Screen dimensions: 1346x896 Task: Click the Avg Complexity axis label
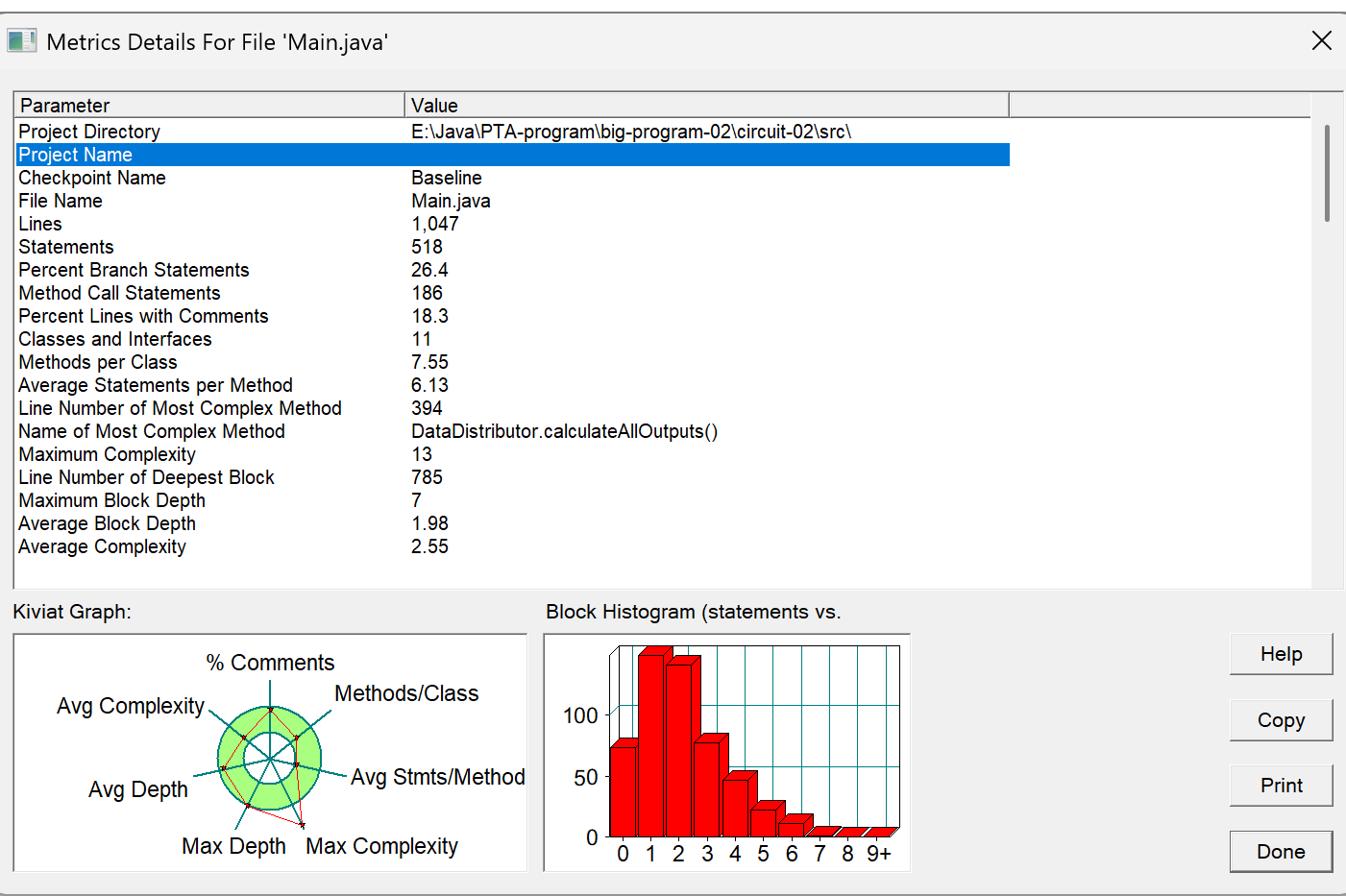131,706
